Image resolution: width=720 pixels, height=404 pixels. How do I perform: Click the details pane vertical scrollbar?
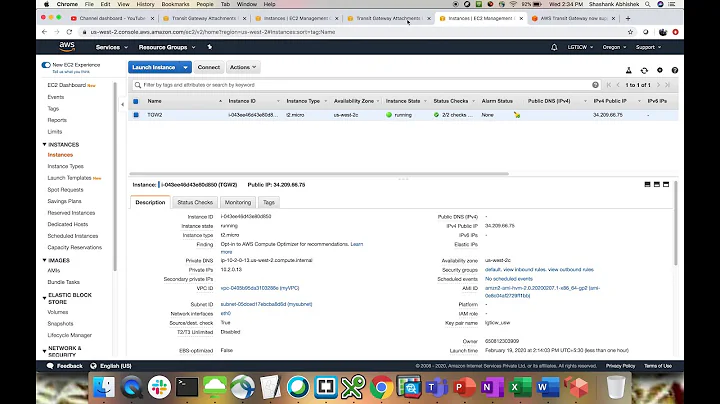tap(675, 223)
